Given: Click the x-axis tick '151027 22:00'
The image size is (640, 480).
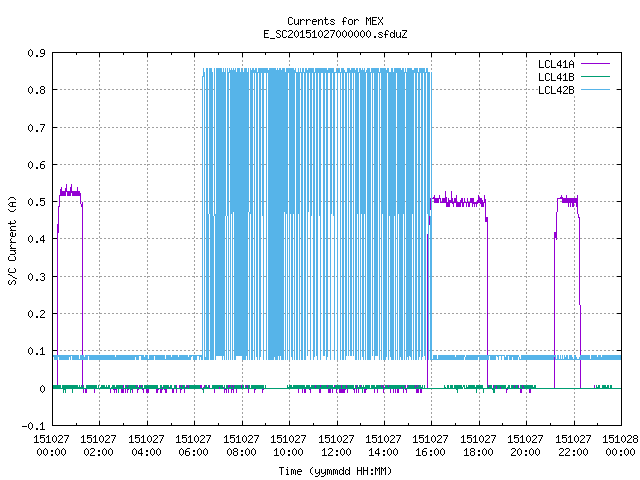Looking at the screenshot, I should [573, 446].
